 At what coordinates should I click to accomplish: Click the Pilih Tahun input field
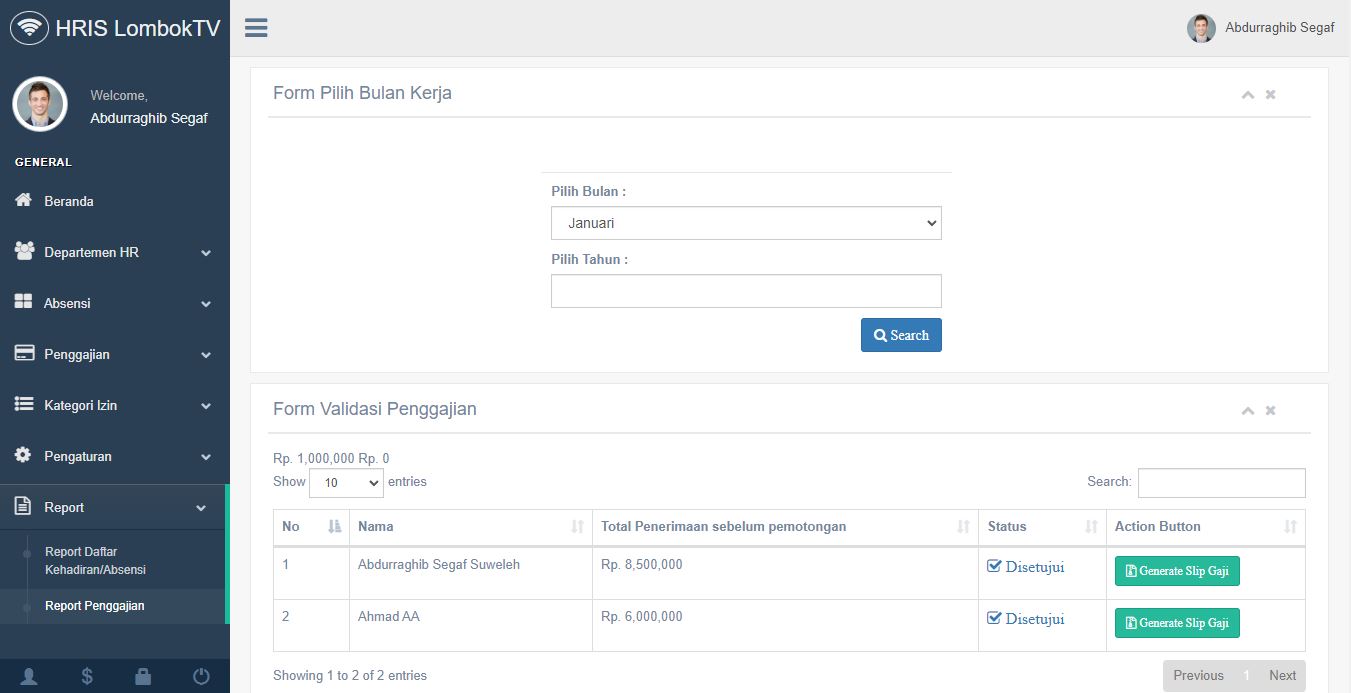746,291
